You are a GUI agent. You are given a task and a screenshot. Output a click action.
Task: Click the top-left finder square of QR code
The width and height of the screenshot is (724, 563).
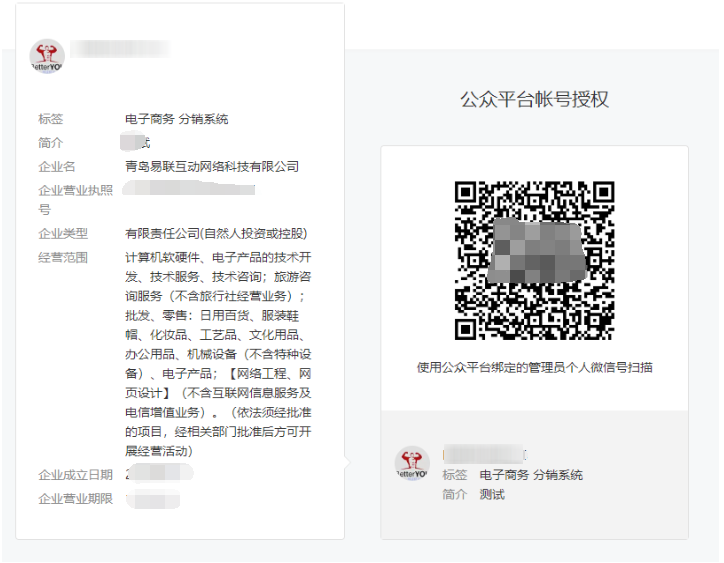click(473, 199)
